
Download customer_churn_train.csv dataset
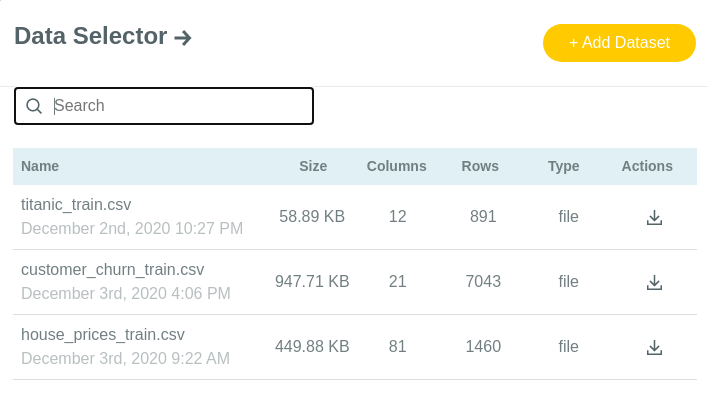point(654,282)
